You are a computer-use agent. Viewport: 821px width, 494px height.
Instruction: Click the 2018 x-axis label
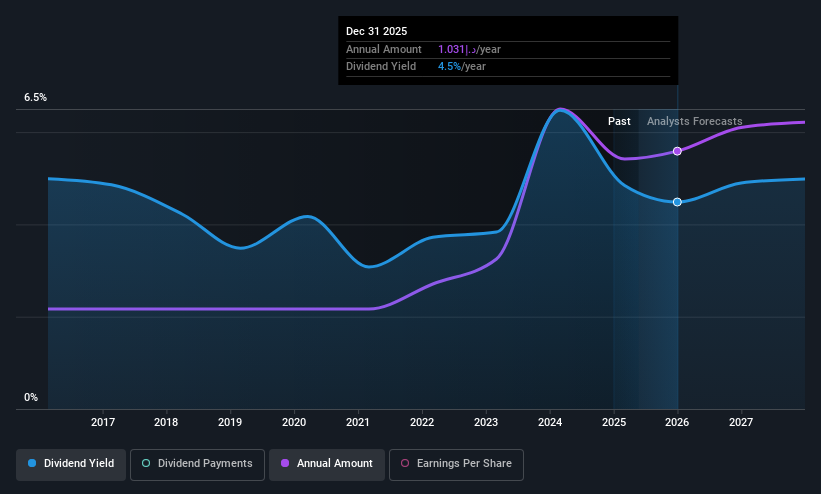pyautogui.click(x=166, y=422)
